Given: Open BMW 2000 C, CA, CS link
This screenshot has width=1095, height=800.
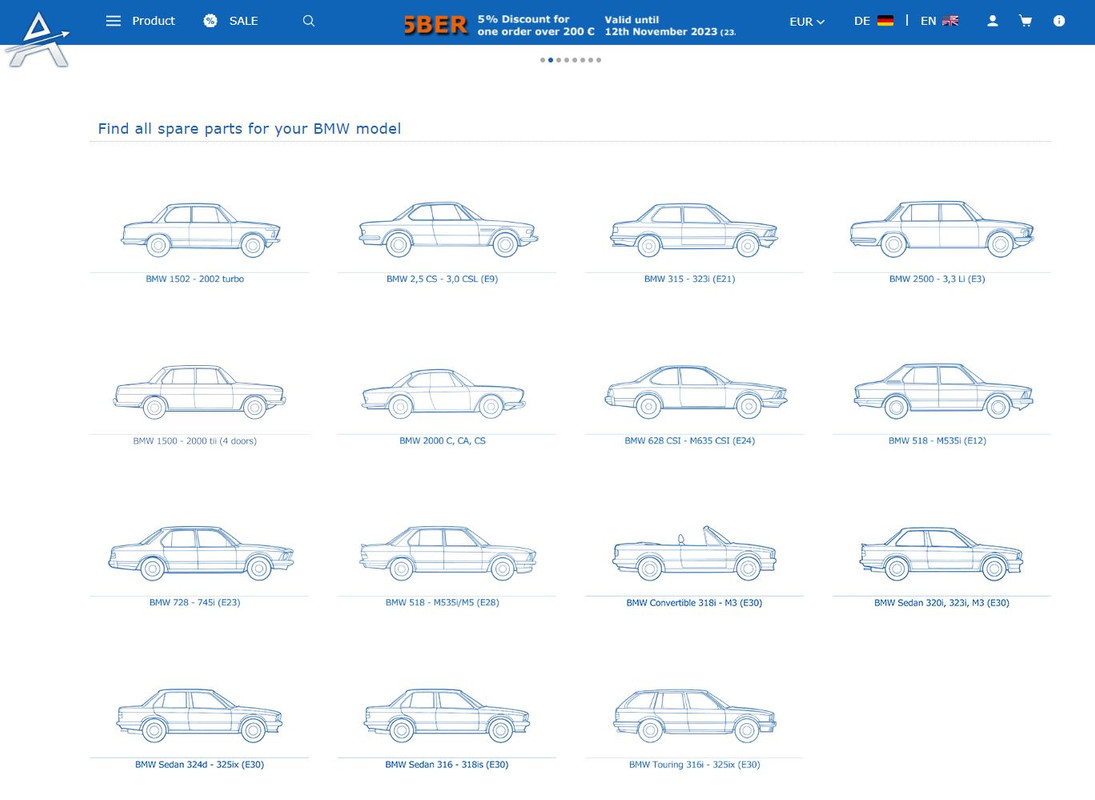Looking at the screenshot, I should [442, 440].
